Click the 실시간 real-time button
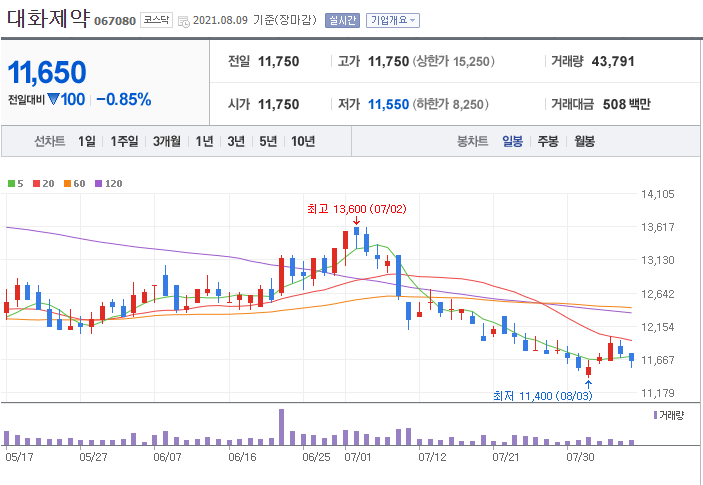The image size is (703, 485). (x=342, y=20)
